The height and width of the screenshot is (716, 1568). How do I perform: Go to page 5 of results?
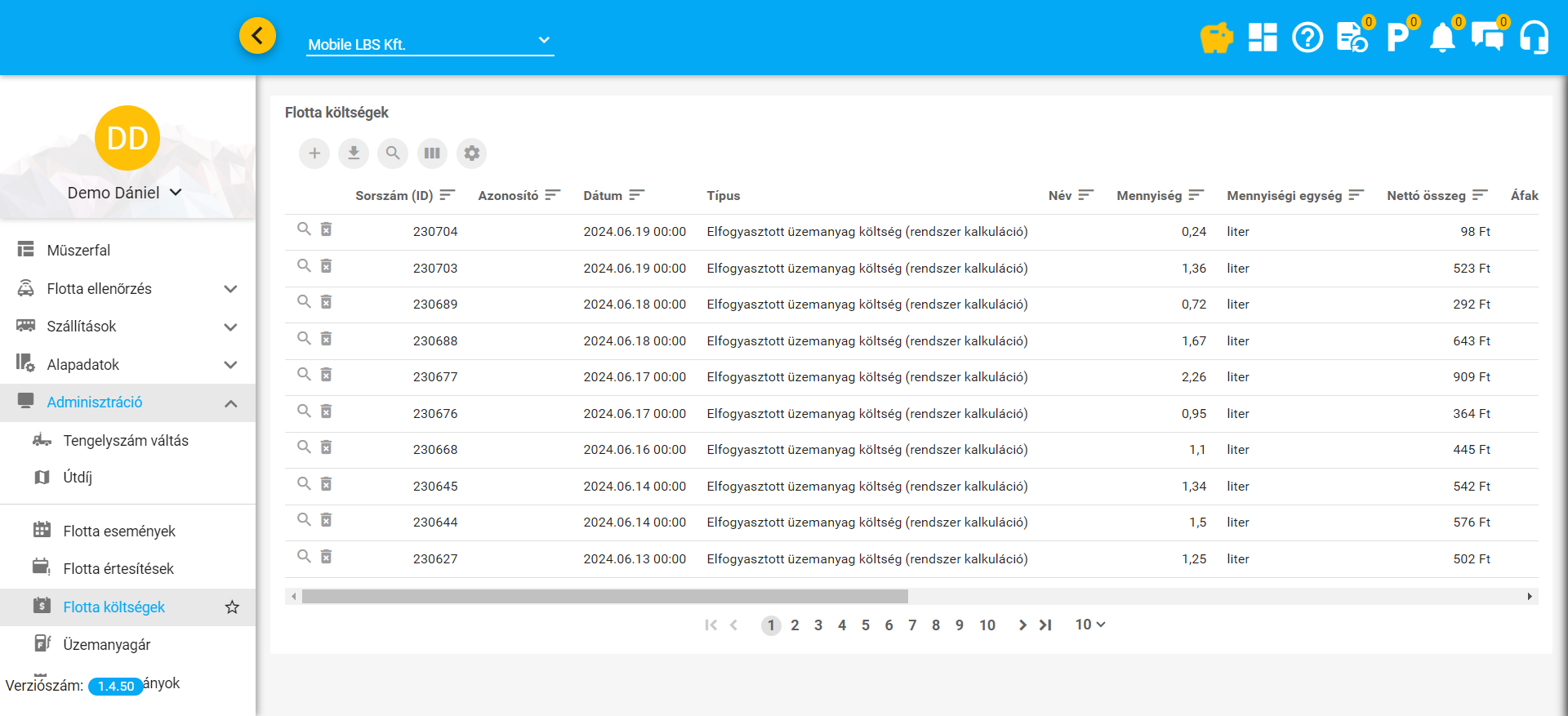[866, 625]
